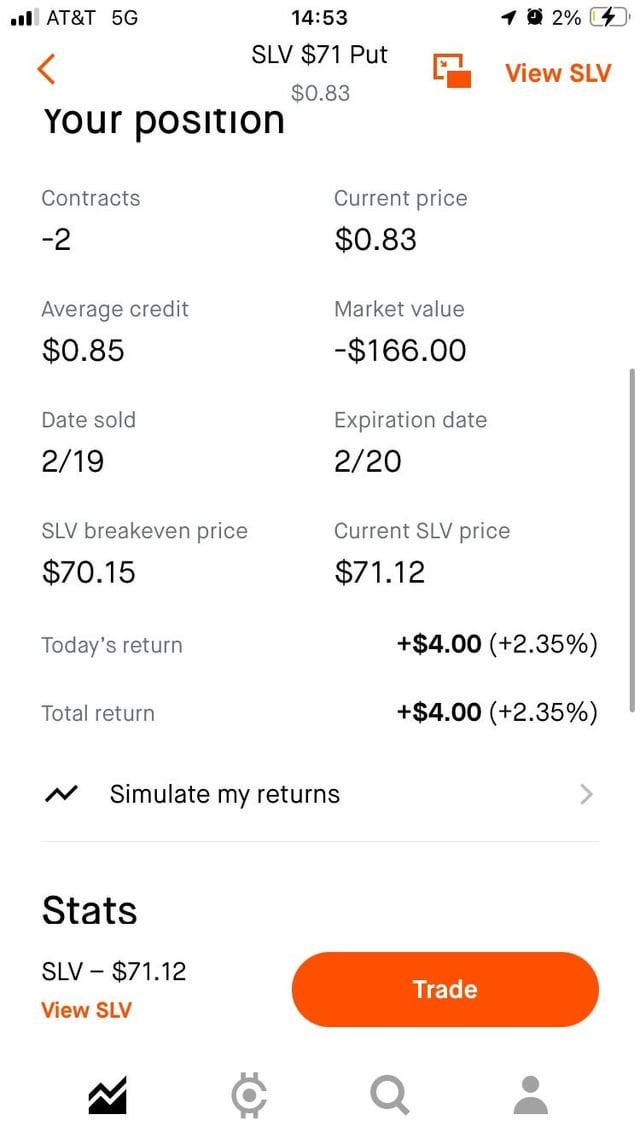This screenshot has height=1138, width=640.
Task: Expand Simulate my returns chevron
Action: coord(586,795)
